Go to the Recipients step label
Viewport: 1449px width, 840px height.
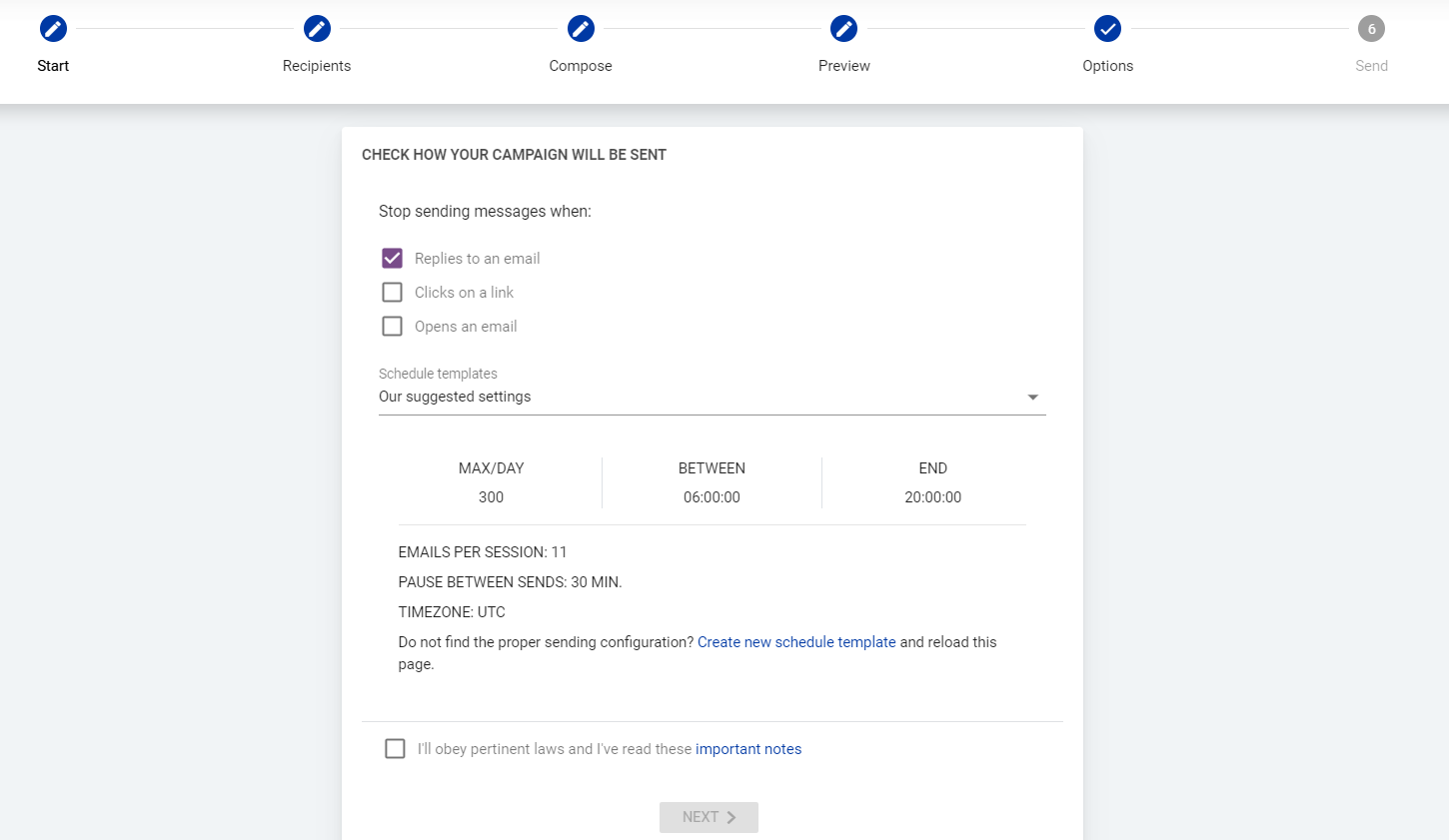317,66
